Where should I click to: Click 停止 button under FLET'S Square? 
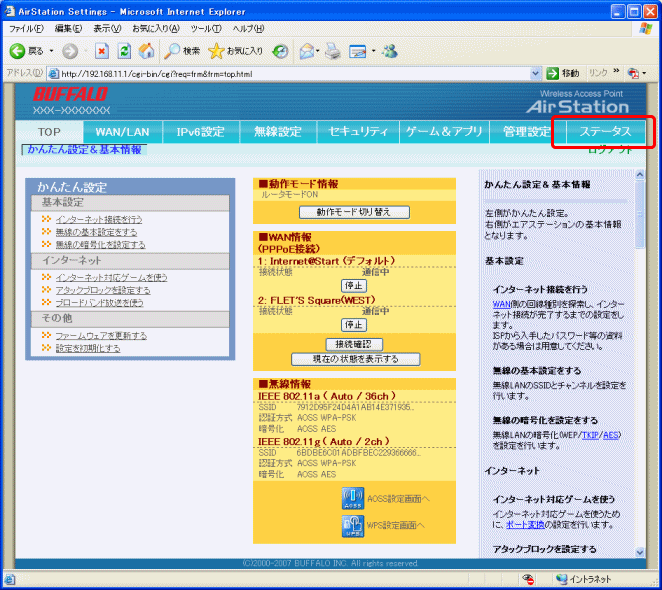click(354, 325)
